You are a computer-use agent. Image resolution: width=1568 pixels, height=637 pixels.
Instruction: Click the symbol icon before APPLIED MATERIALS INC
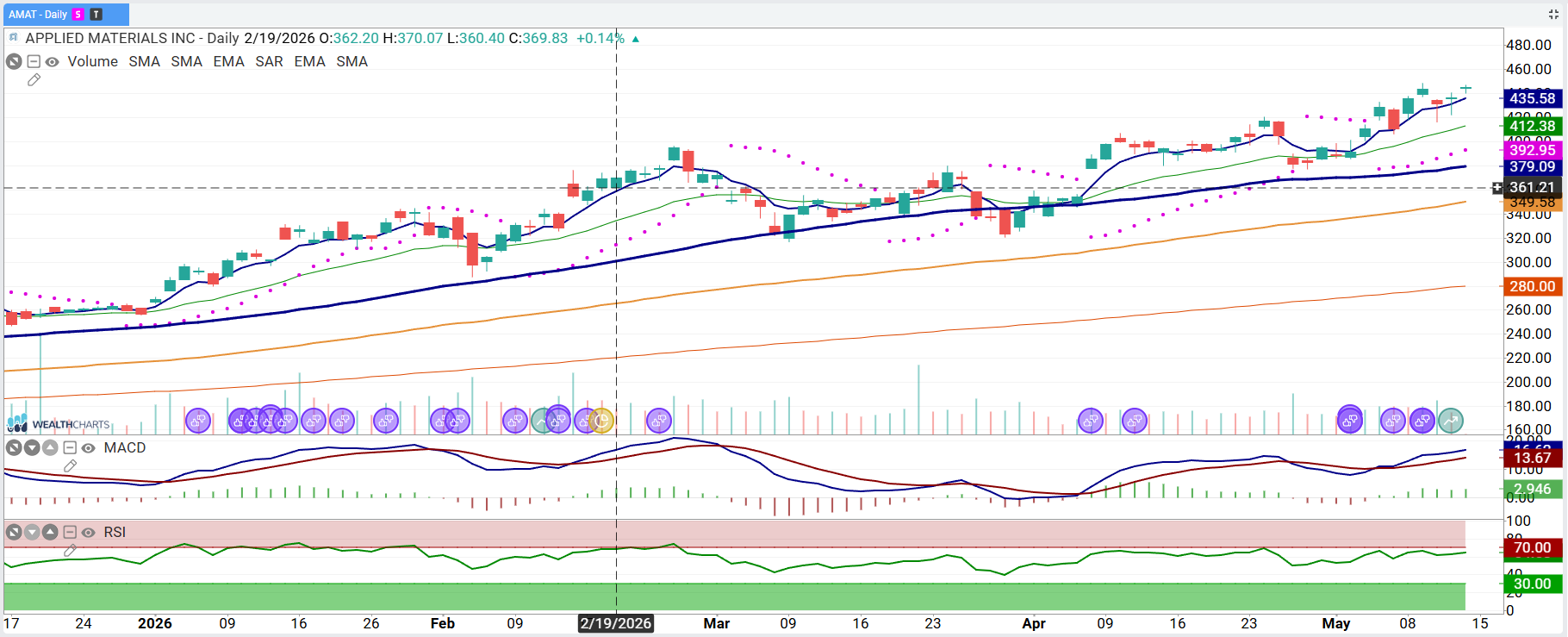(x=13, y=38)
